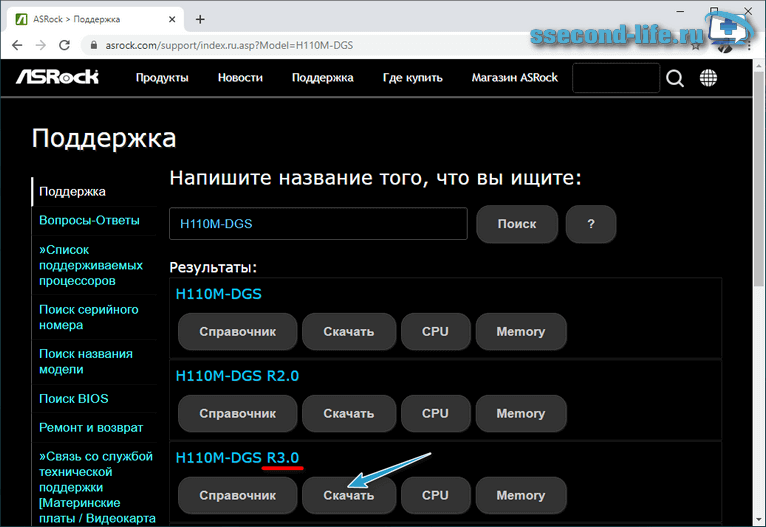Click Memory button for H110M-DGS R3.0
Screen dimensions: 766x527
pos(521,495)
